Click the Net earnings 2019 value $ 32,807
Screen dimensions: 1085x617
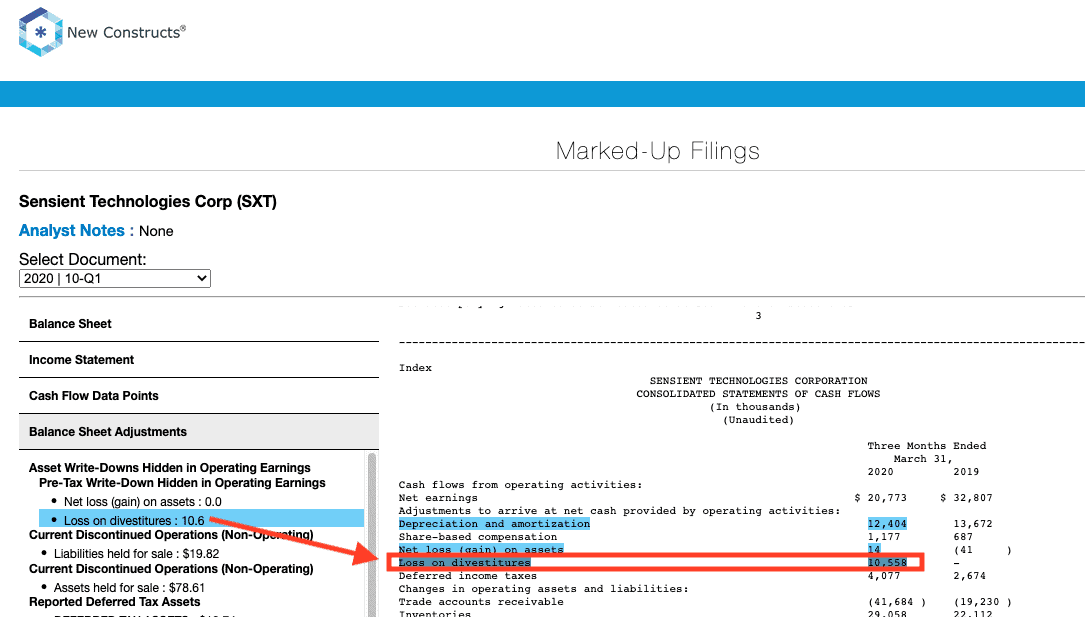pyautogui.click(x=966, y=498)
